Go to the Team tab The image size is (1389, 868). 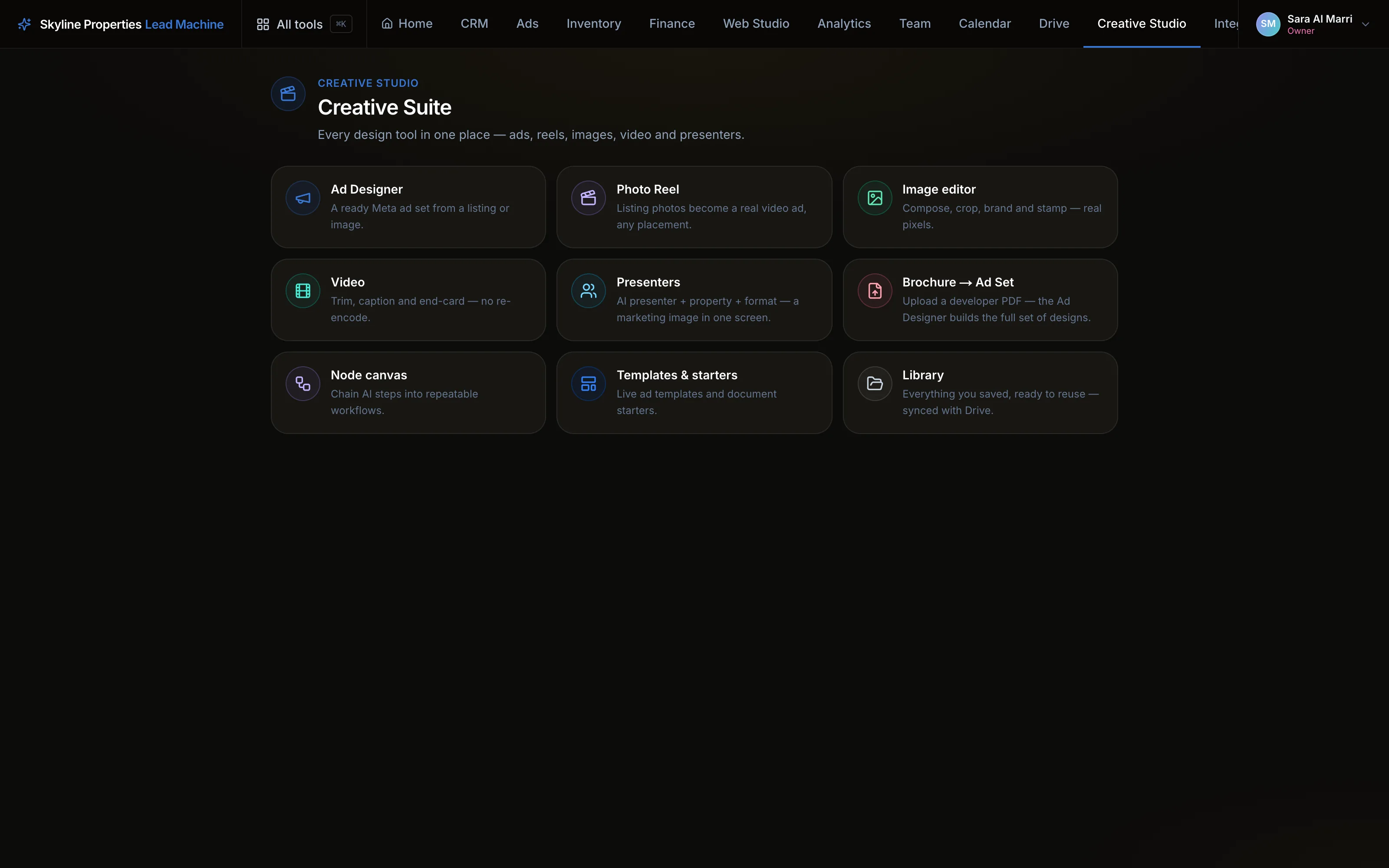914,23
